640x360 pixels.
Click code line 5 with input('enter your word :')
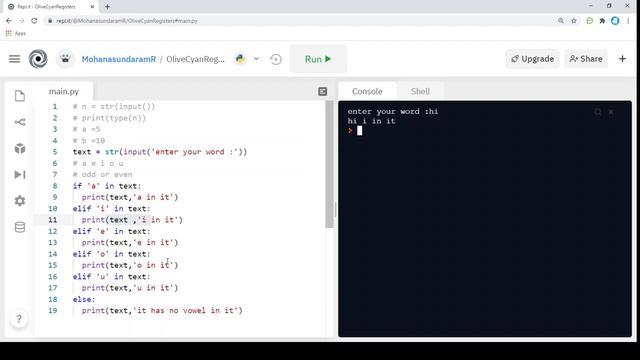pos(160,152)
